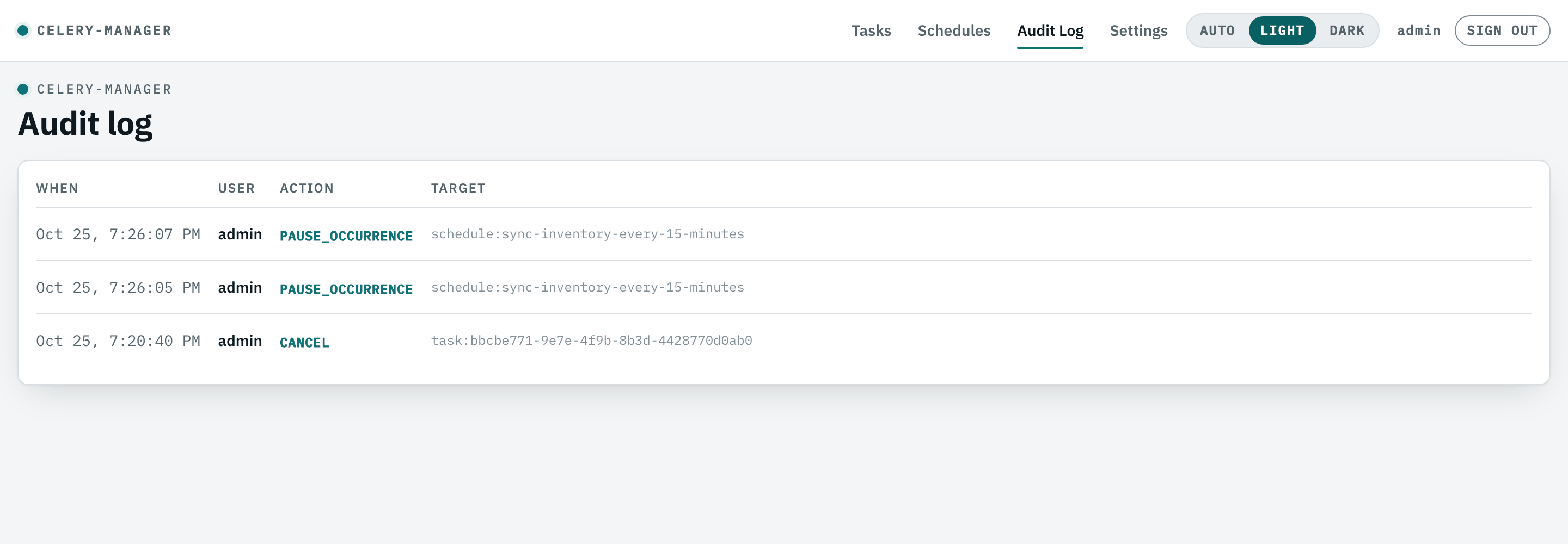Viewport: 1568px width, 544px height.
Task: Open the Tasks page
Action: click(x=871, y=30)
